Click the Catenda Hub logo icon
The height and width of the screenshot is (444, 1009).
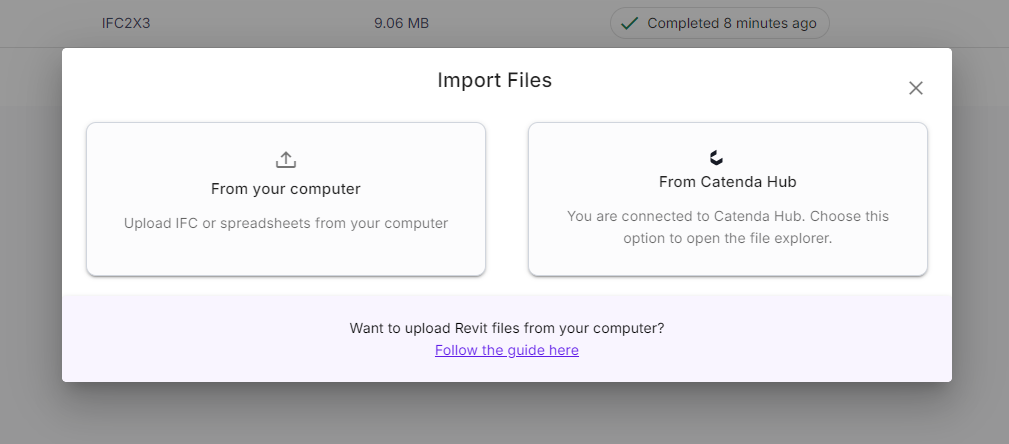(716, 158)
